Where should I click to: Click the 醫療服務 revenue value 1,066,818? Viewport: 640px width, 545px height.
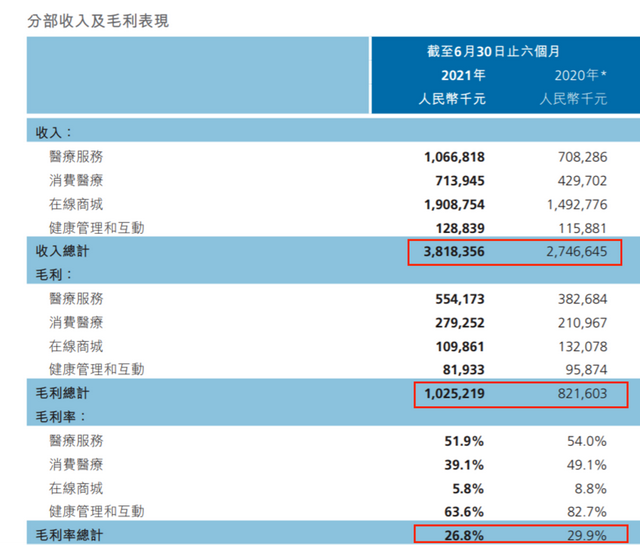tap(454, 156)
